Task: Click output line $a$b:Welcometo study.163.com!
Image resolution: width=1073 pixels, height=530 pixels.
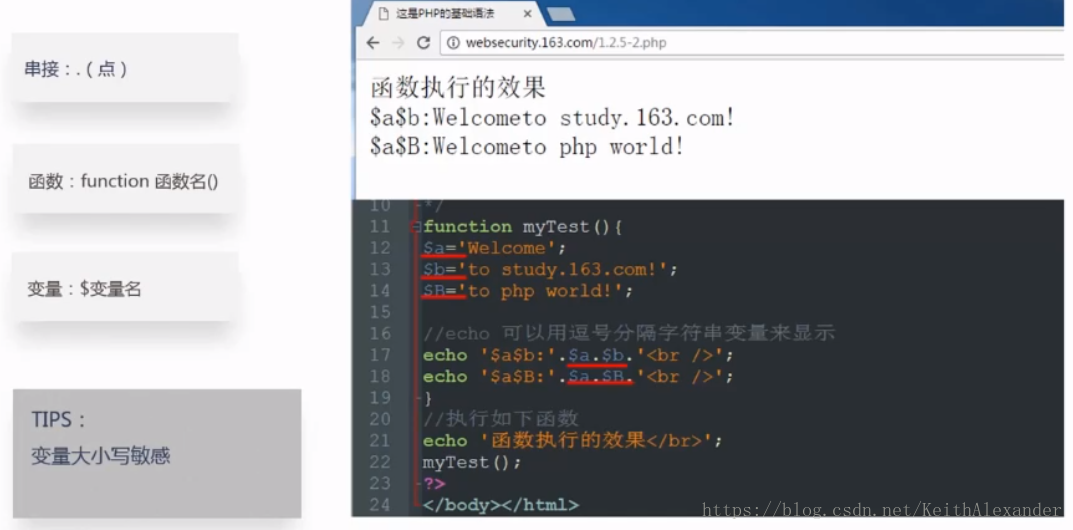Action: coord(553,118)
